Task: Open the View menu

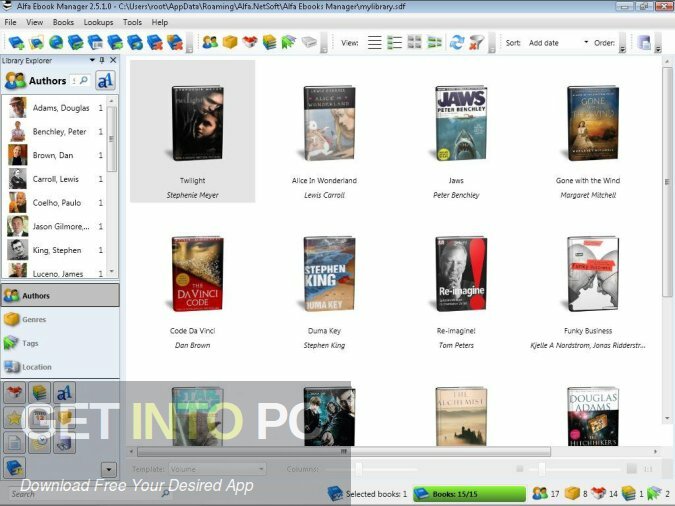Action: [34, 22]
